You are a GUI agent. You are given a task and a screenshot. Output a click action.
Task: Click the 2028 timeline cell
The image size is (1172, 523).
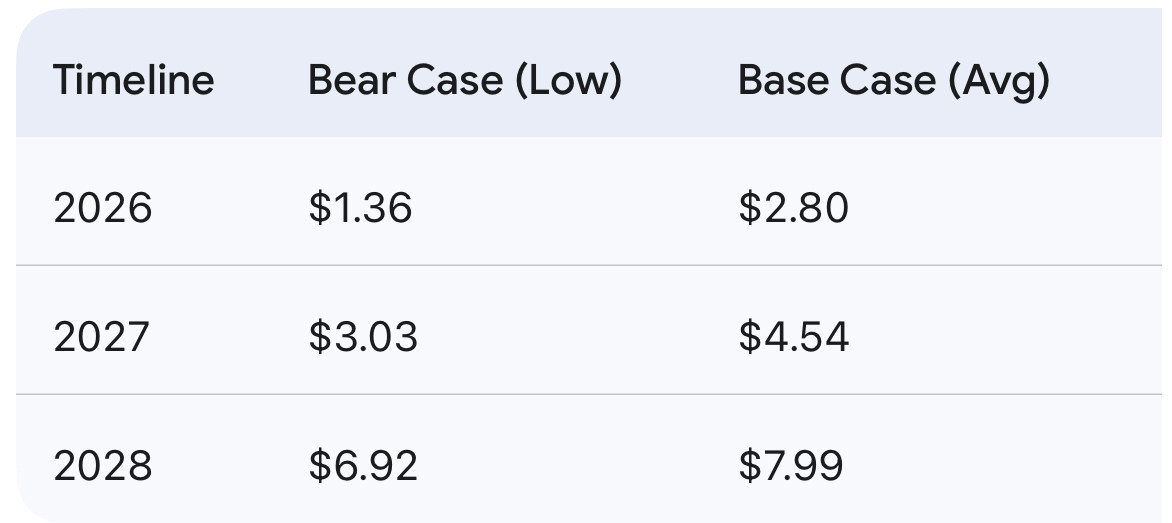tap(103, 466)
